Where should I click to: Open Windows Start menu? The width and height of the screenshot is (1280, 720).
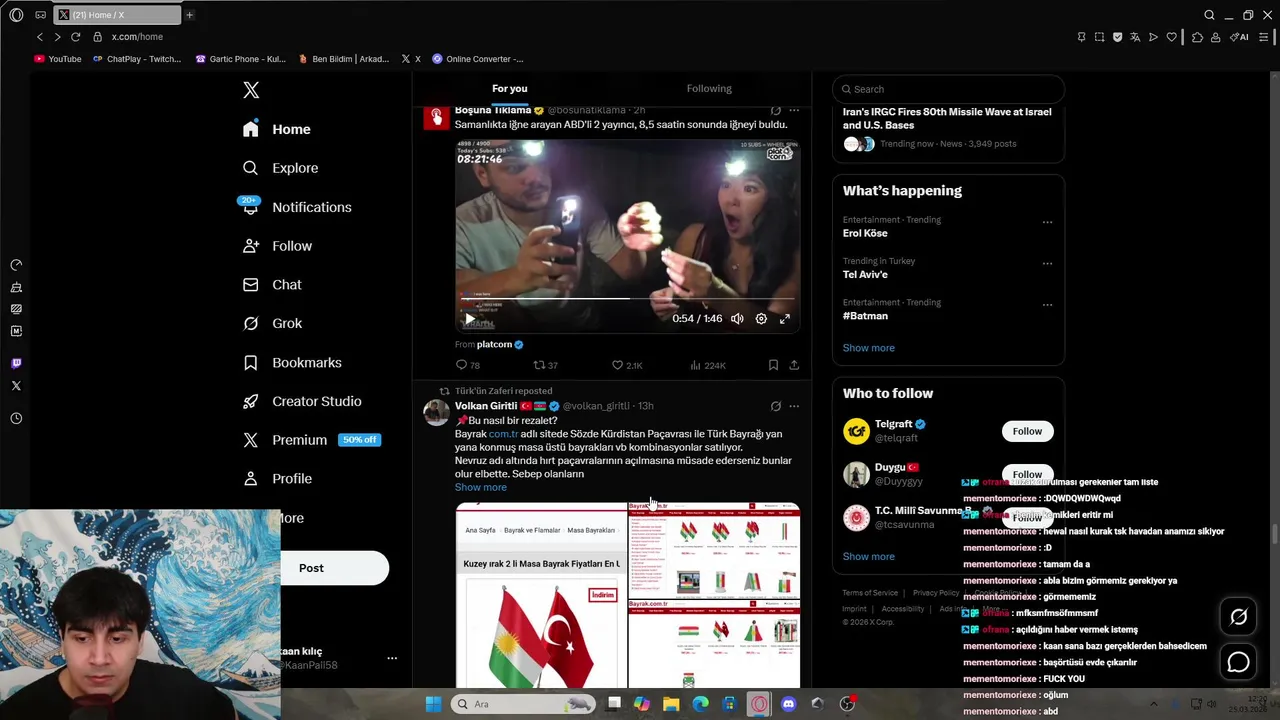(433, 704)
